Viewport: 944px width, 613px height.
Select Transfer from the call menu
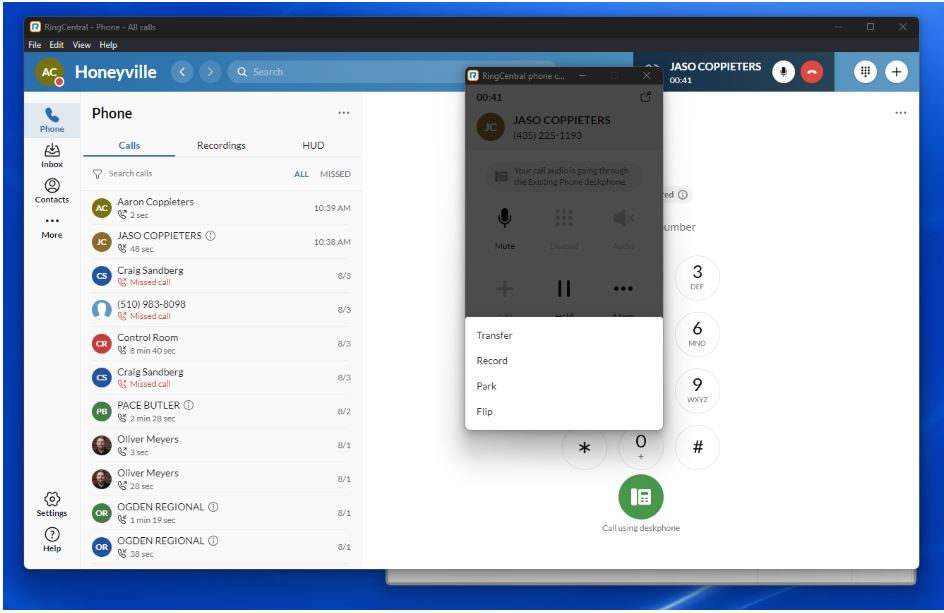pyautogui.click(x=564, y=335)
